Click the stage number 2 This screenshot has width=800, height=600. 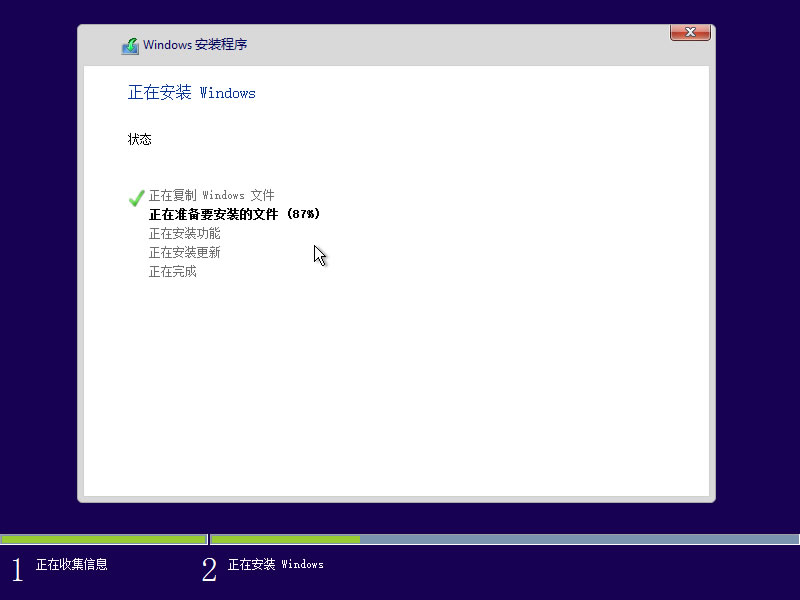point(209,569)
